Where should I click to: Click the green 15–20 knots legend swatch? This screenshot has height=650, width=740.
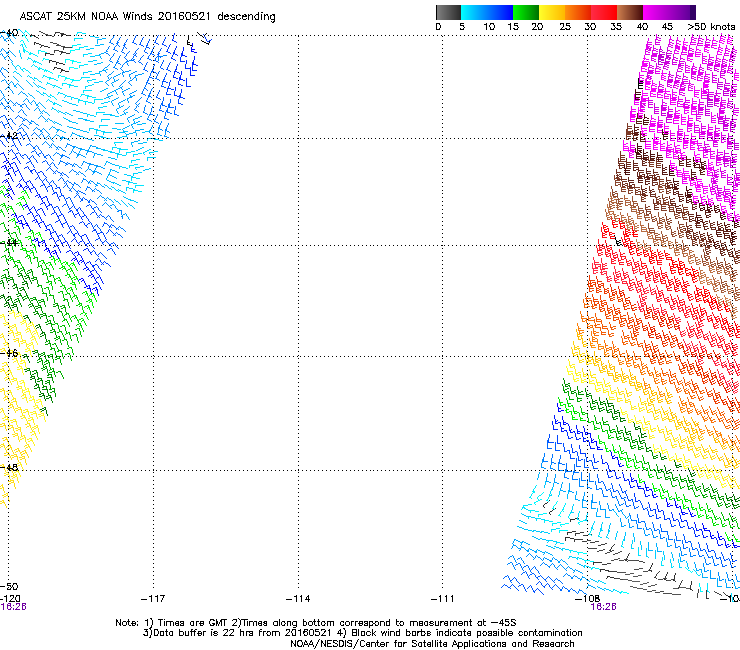click(526, 12)
